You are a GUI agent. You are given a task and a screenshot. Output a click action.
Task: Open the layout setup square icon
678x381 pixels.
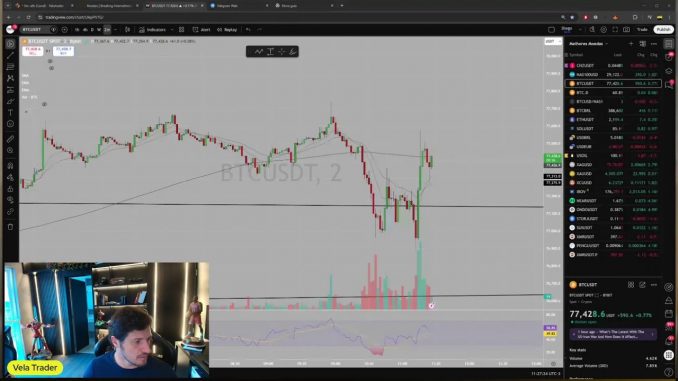coord(551,30)
